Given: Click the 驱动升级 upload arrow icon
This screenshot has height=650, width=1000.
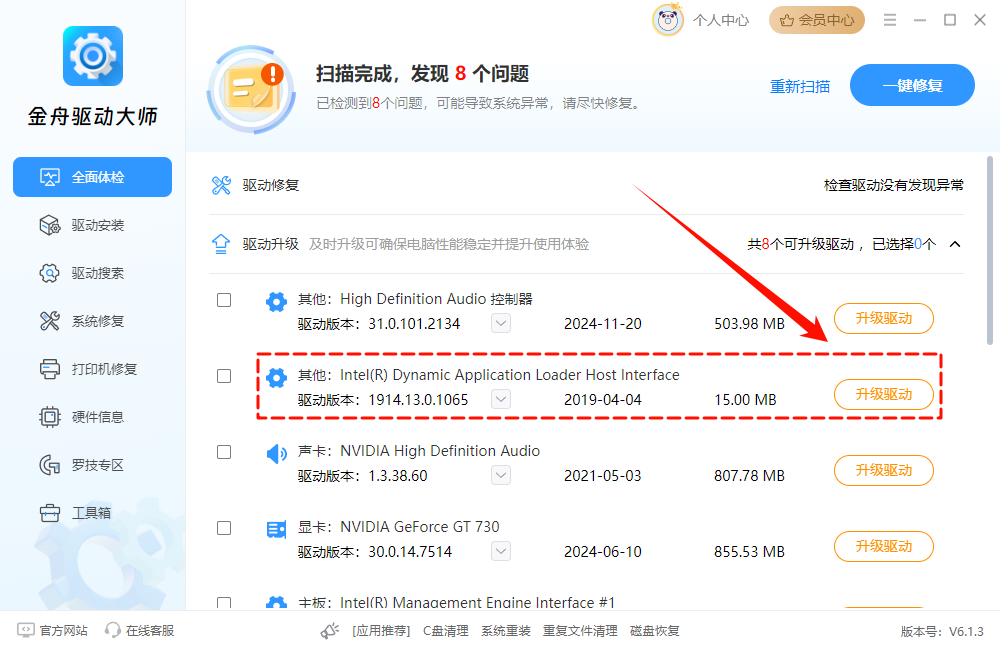Looking at the screenshot, I should click(x=221, y=244).
